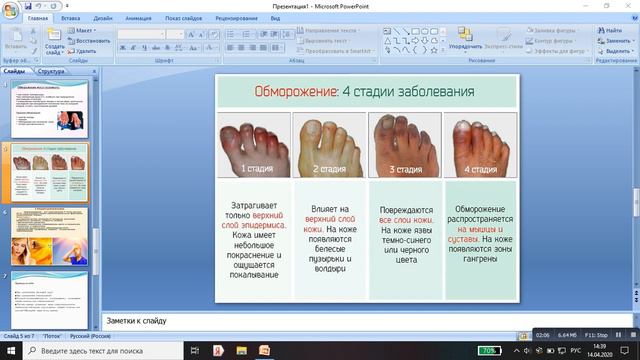This screenshot has width=640, height=360.
Task: Open the Главная ribbon tab
Action: tap(38, 18)
